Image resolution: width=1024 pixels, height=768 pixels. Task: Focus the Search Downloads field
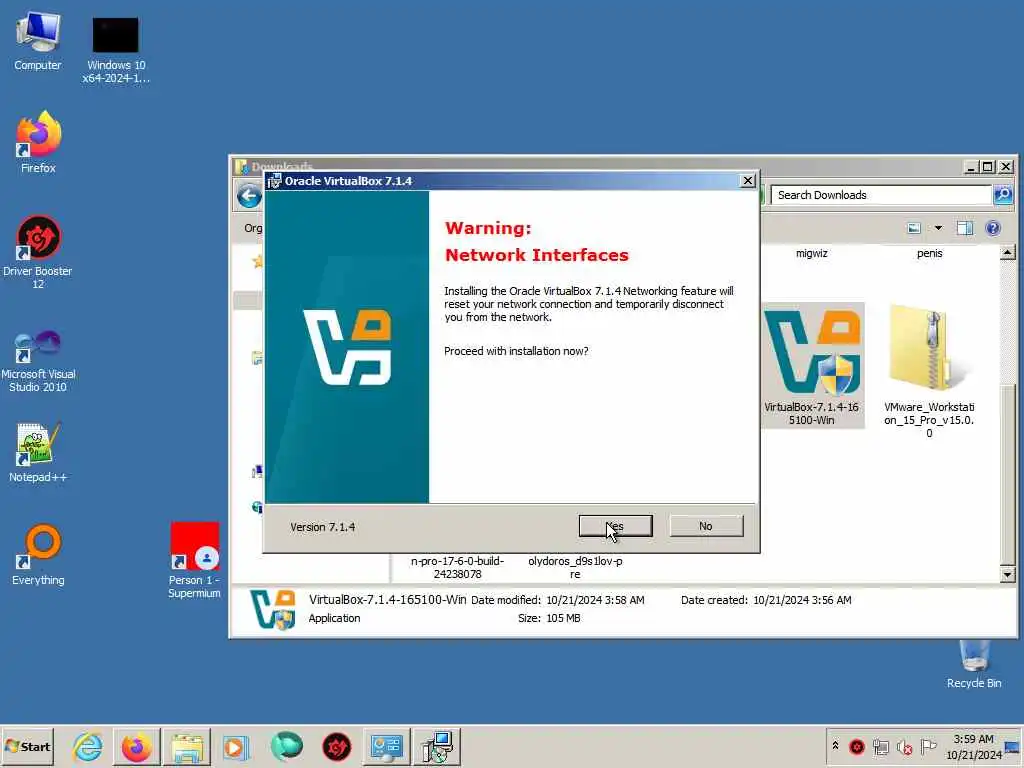(880, 195)
